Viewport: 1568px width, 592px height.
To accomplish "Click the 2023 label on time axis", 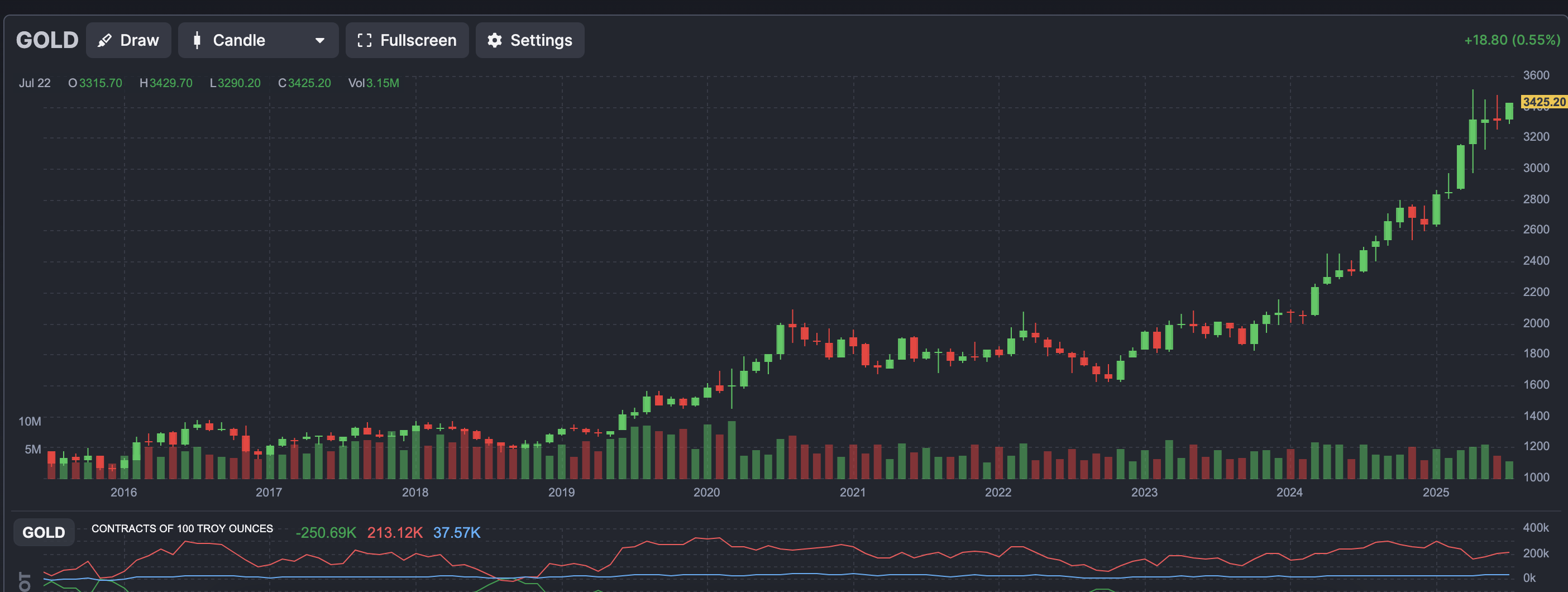I will (1144, 492).
